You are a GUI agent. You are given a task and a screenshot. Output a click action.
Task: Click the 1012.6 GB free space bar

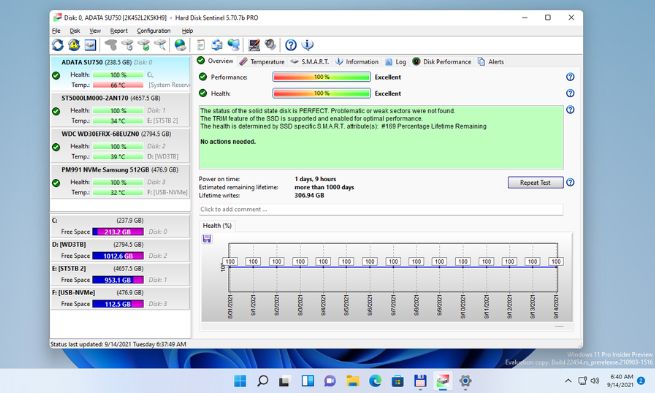(118, 256)
